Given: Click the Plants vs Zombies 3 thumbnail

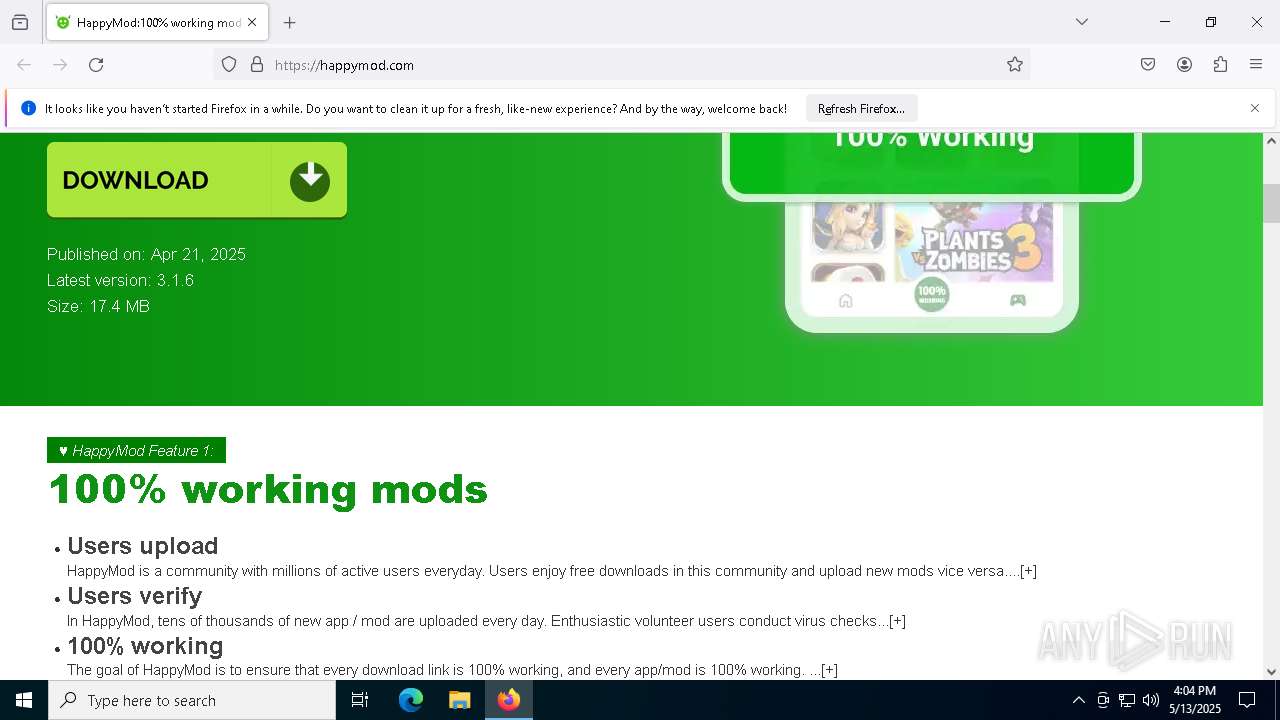Looking at the screenshot, I should pos(973,241).
